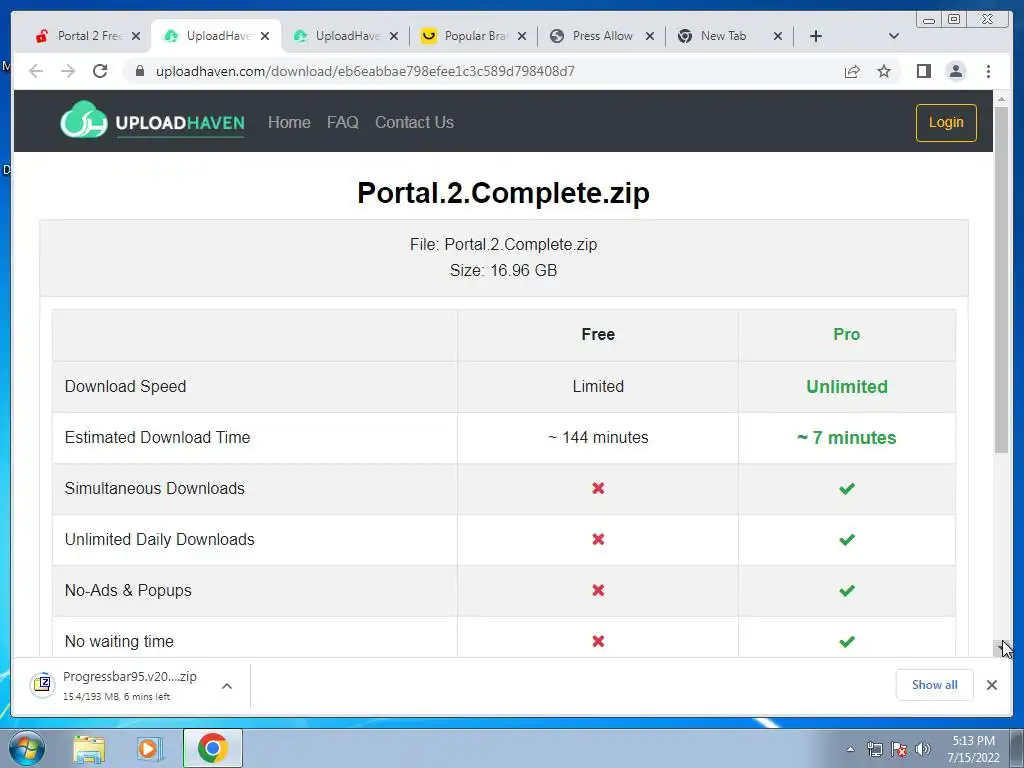Share this page via share icon
1024x768 pixels.
click(x=852, y=71)
